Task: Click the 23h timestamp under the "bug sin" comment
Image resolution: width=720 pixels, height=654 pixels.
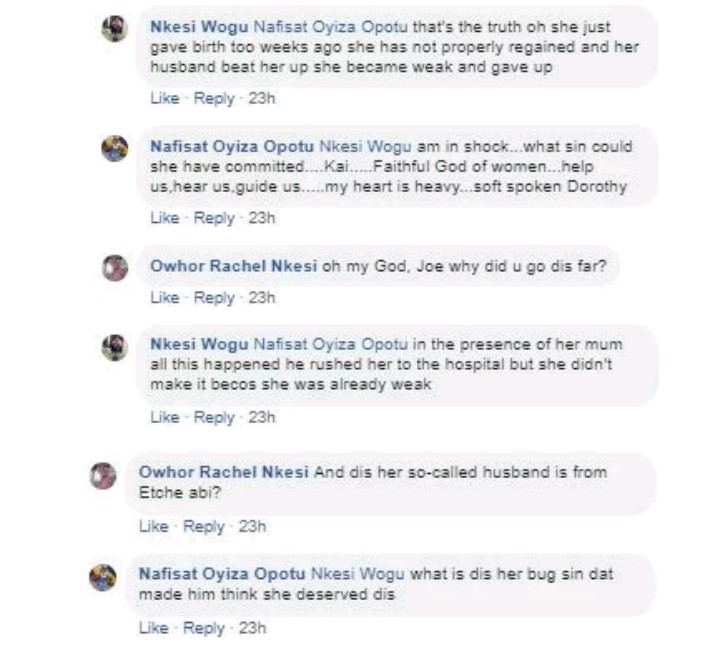Action: [252, 628]
